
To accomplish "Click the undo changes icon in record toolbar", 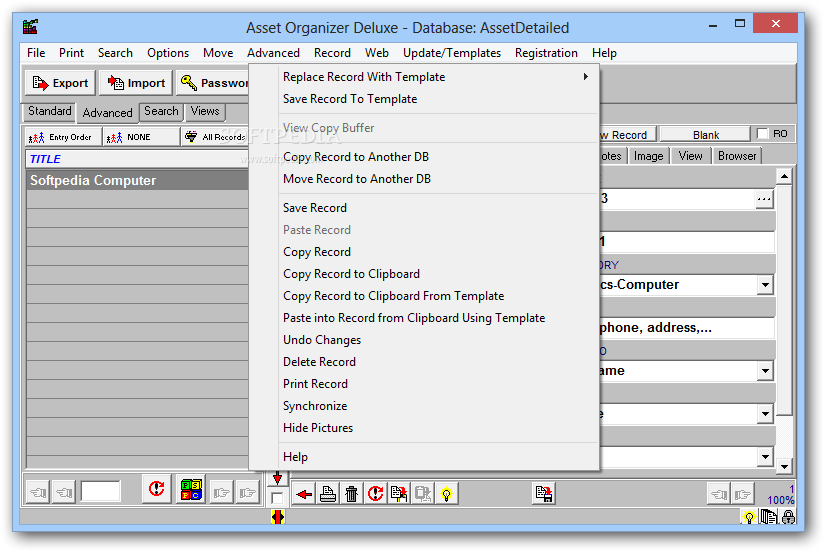I will click(375, 494).
